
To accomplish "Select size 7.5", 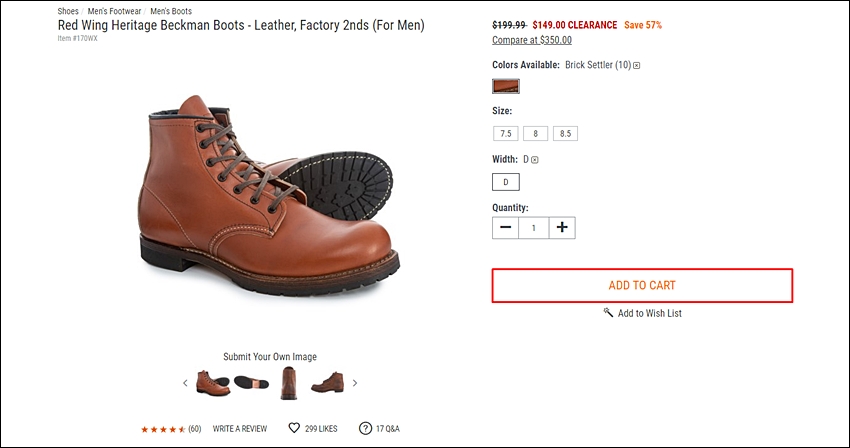I will (506, 133).
